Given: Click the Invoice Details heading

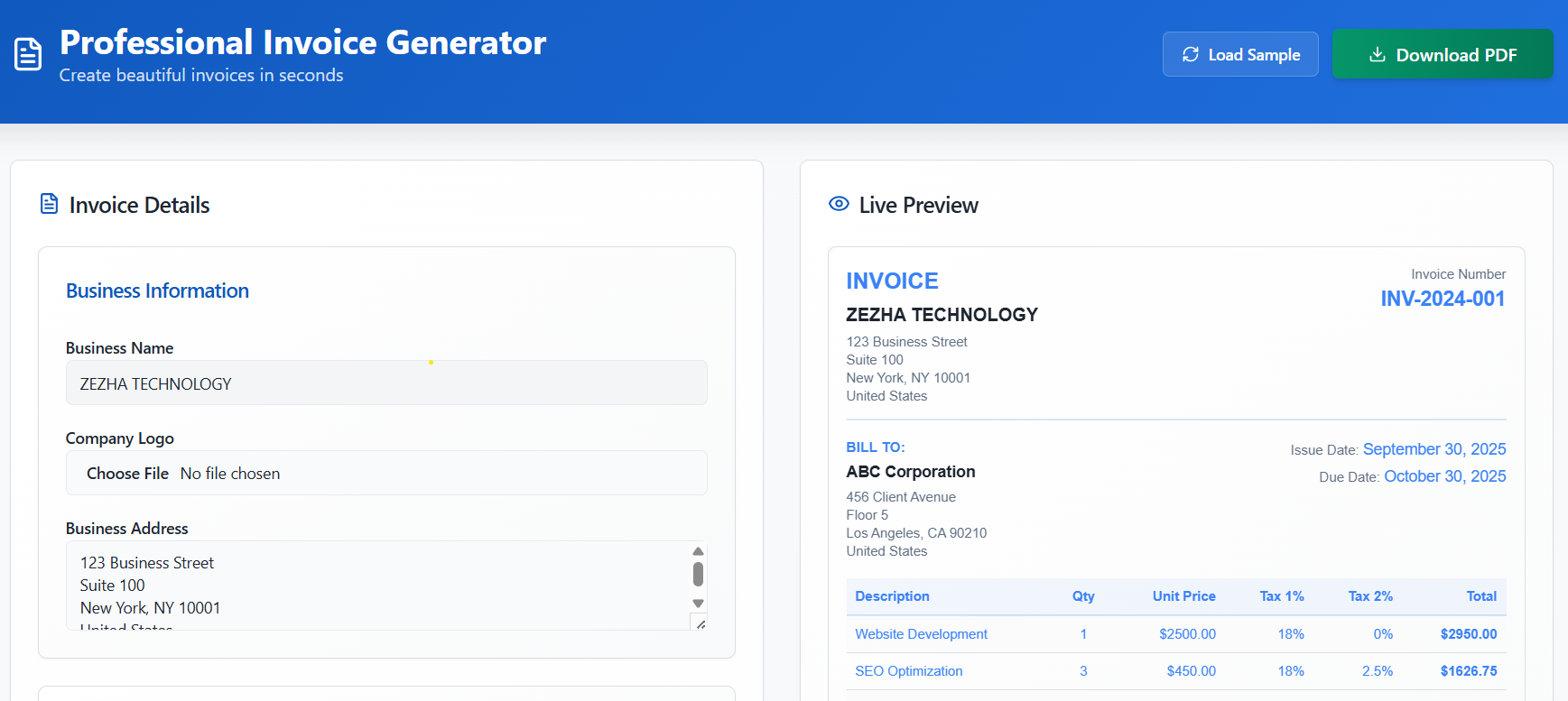Looking at the screenshot, I should 139,205.
